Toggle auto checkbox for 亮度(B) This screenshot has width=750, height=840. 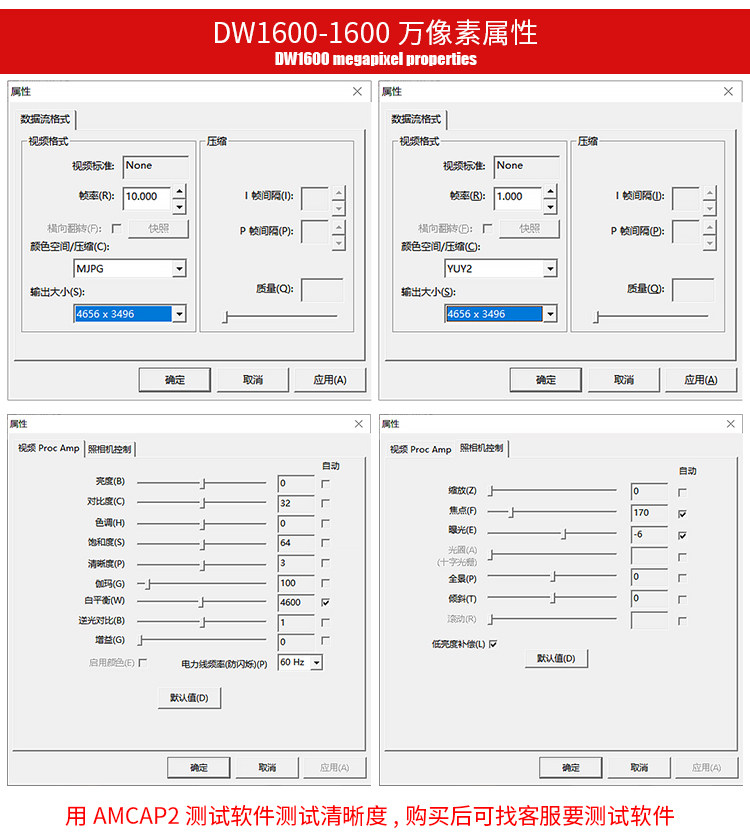[x=325, y=484]
